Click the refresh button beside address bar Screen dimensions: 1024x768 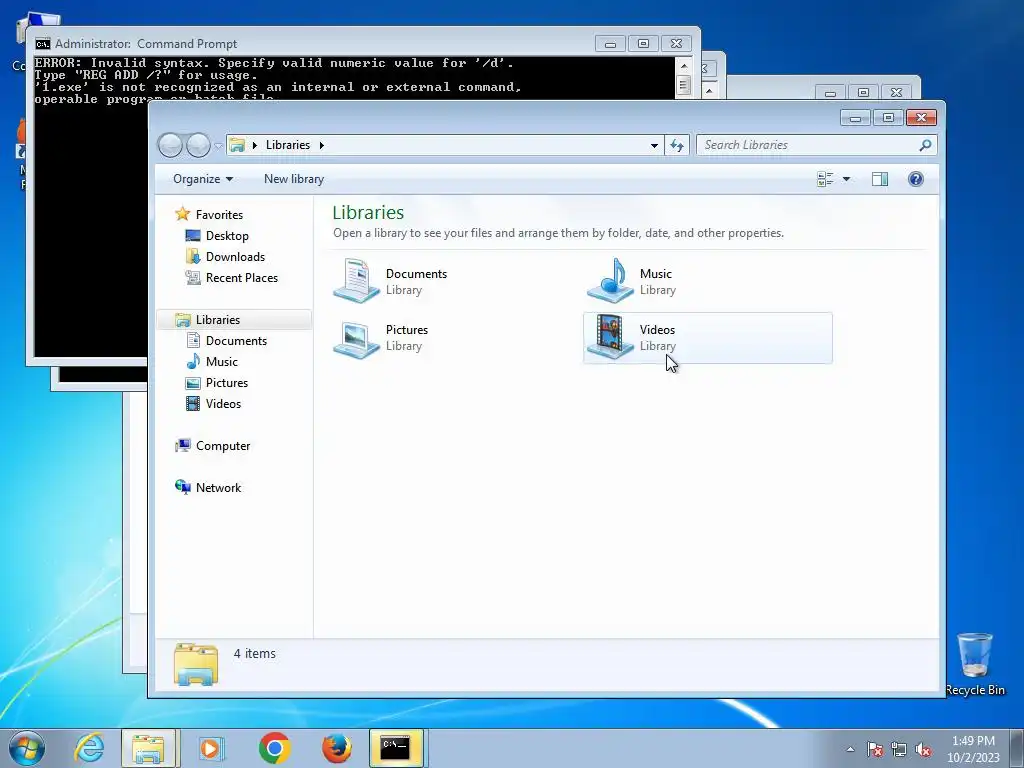click(677, 146)
